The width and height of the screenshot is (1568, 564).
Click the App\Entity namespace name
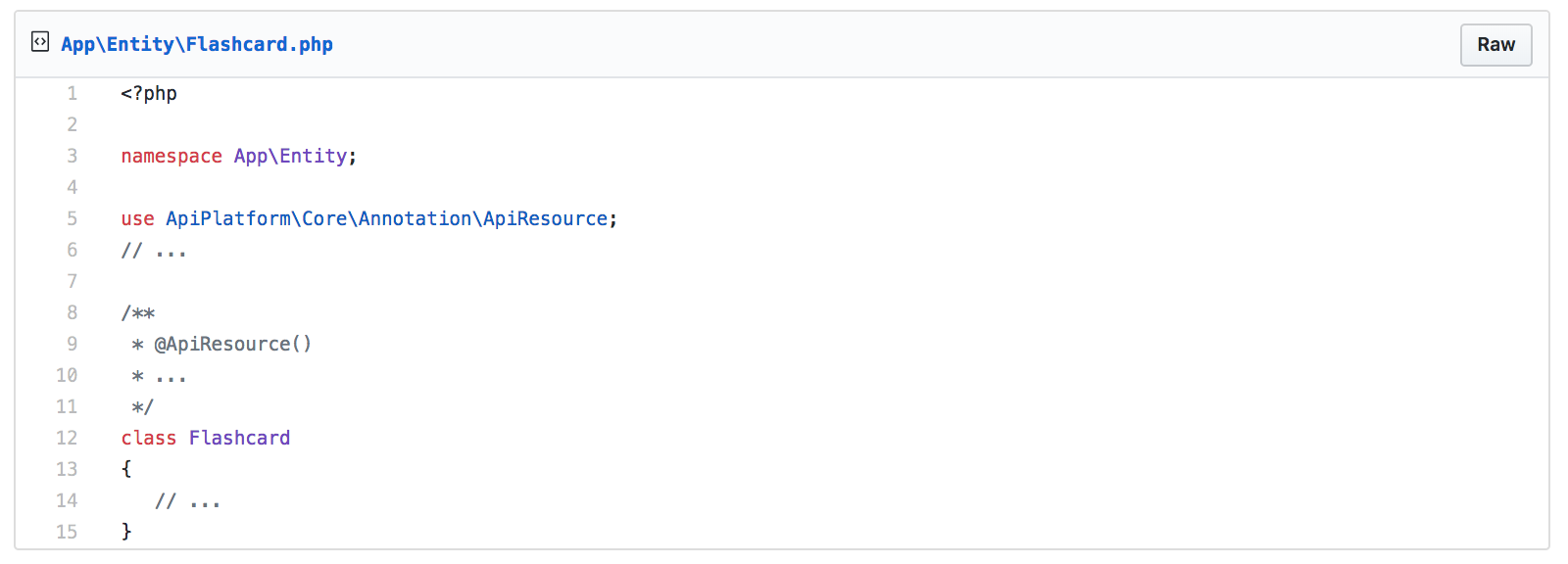point(290,157)
